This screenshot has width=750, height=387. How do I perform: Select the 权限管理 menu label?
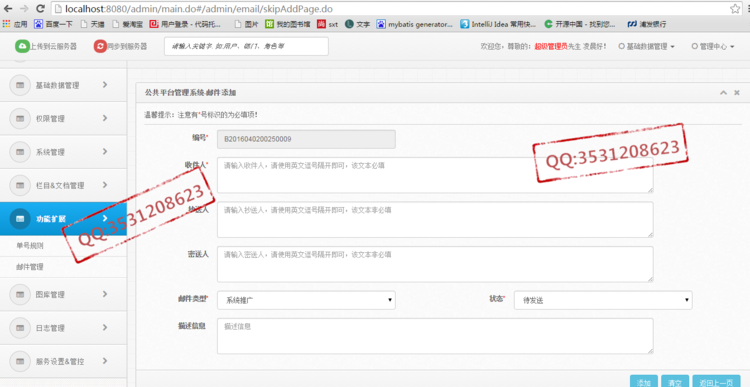click(50, 119)
